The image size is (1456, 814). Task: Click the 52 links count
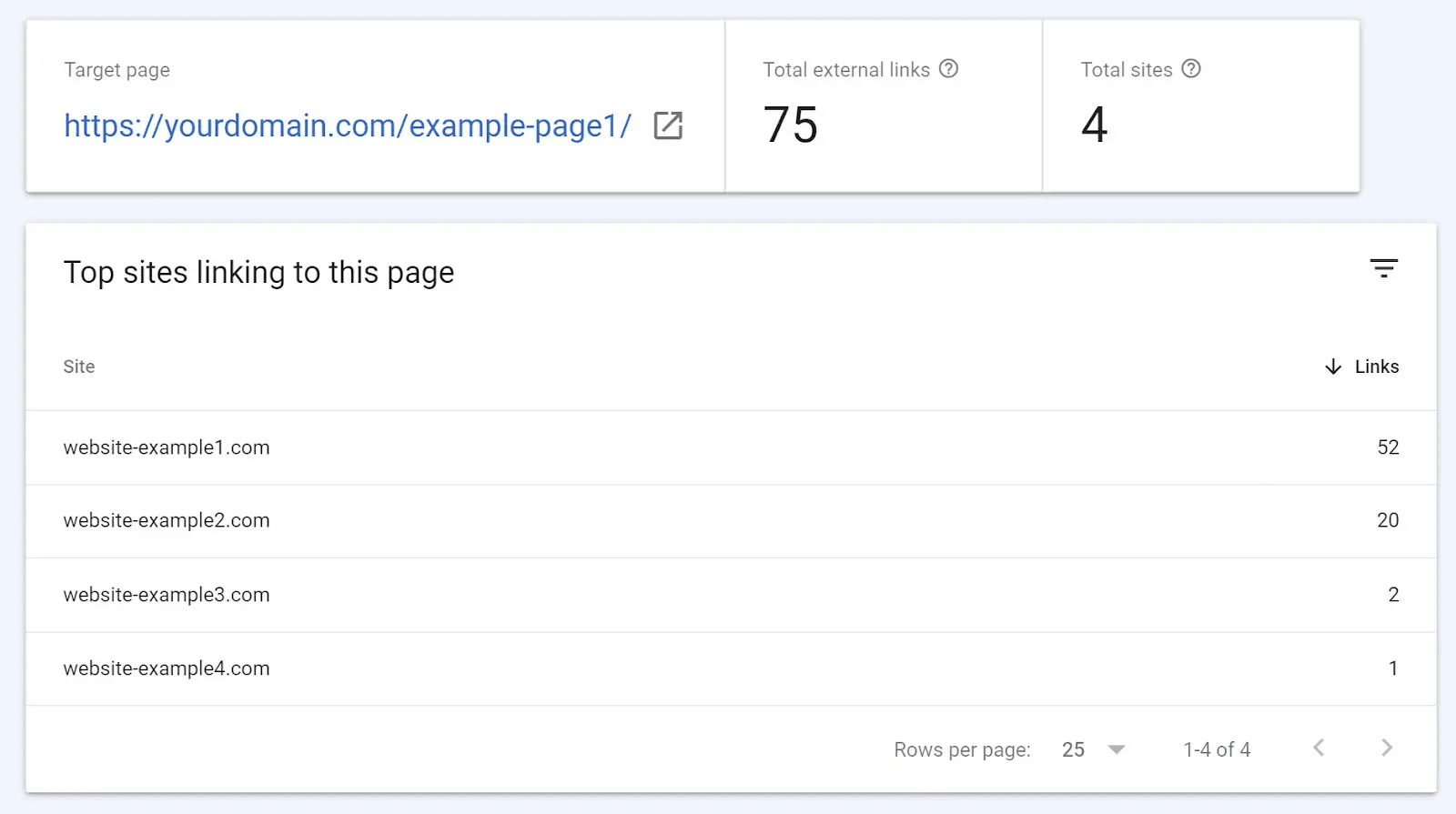[1387, 447]
